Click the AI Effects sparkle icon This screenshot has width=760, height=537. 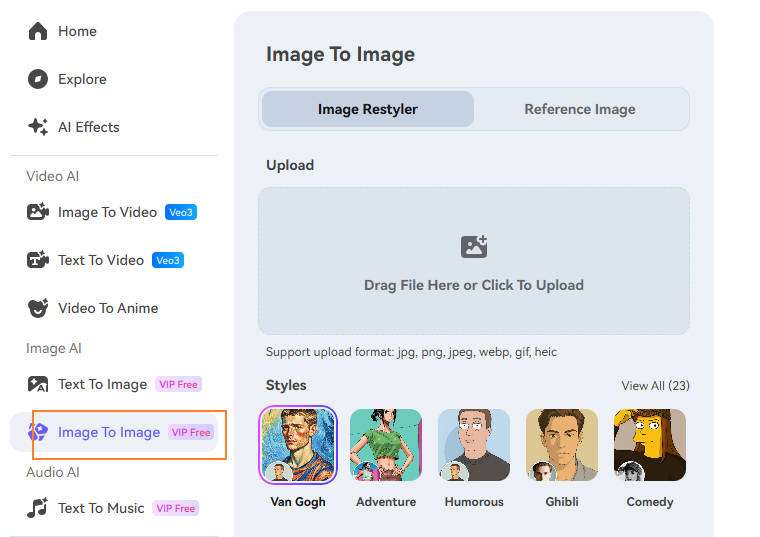tap(38, 127)
